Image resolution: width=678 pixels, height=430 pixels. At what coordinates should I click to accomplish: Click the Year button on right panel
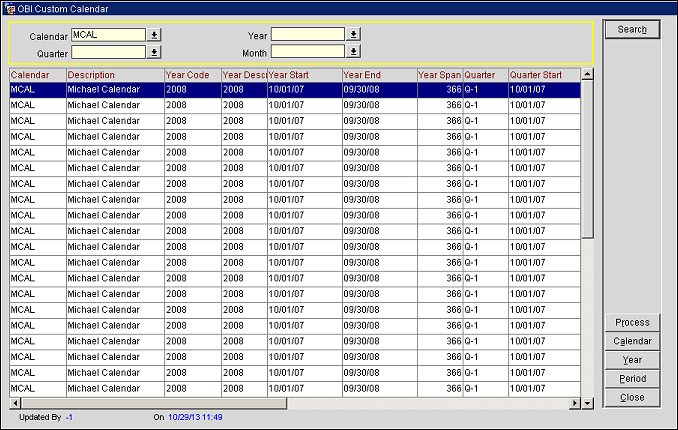[x=631, y=360]
